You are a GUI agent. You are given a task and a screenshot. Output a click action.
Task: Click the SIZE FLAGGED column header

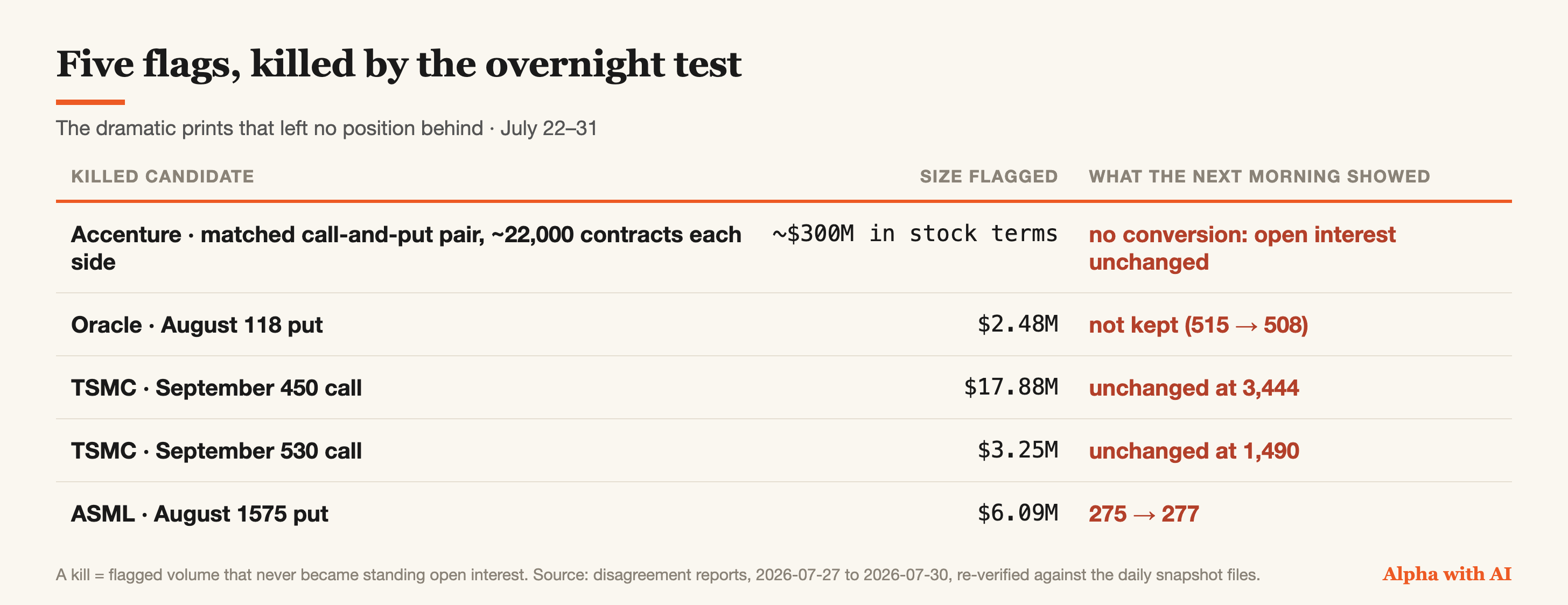(989, 177)
